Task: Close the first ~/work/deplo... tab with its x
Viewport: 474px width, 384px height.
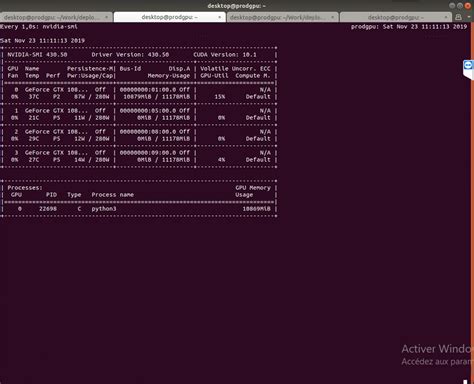Action: click(107, 17)
